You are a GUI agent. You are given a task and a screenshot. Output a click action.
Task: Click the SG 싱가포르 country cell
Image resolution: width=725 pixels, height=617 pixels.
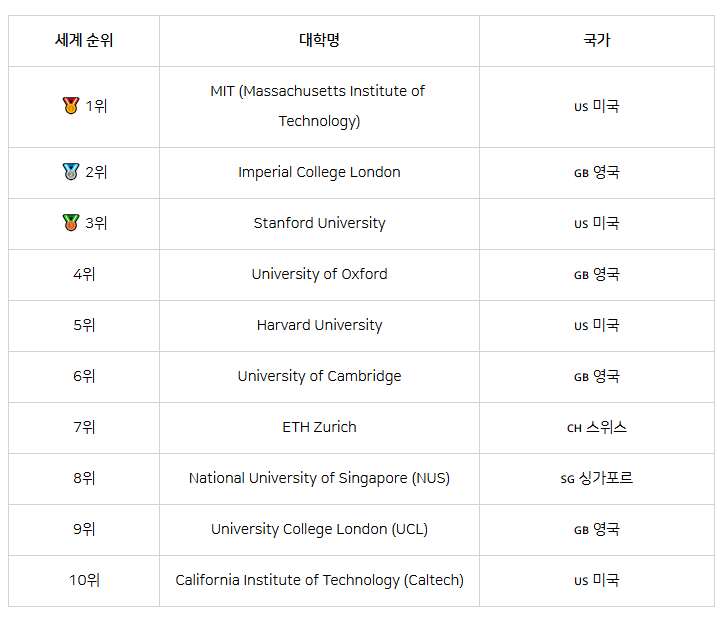[597, 479]
